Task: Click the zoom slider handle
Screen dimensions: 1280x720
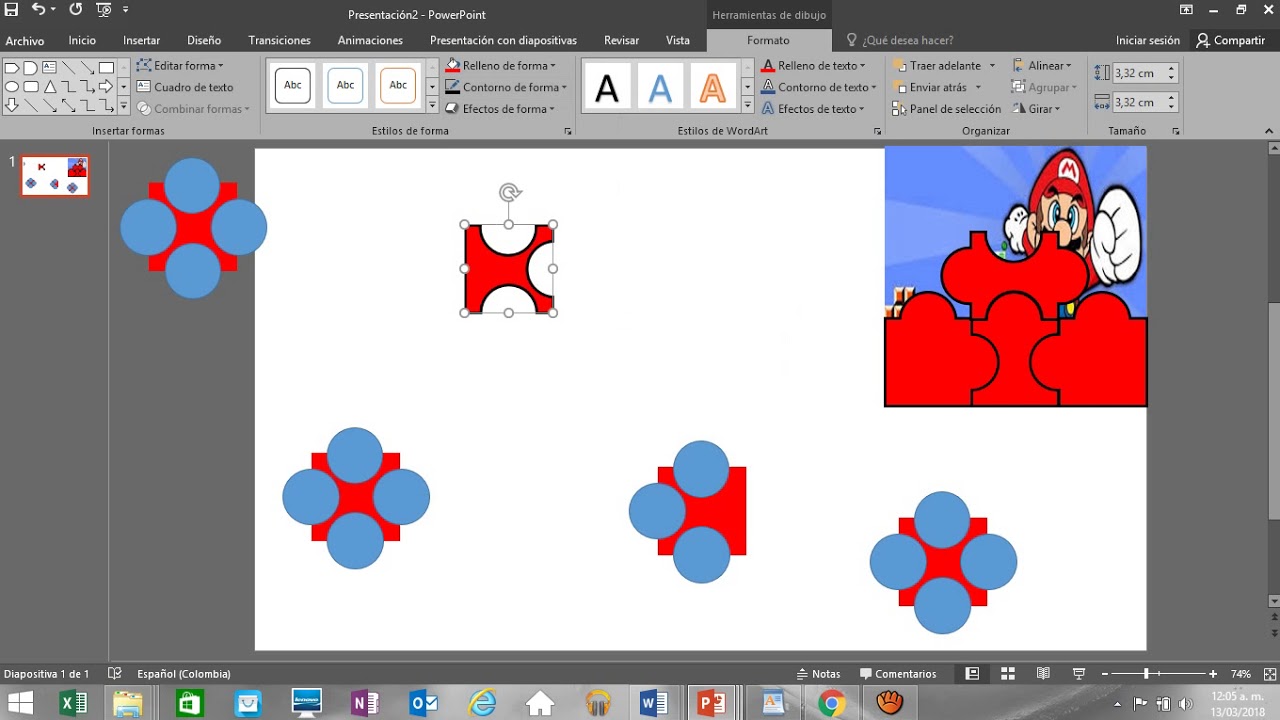Action: [x=1146, y=674]
